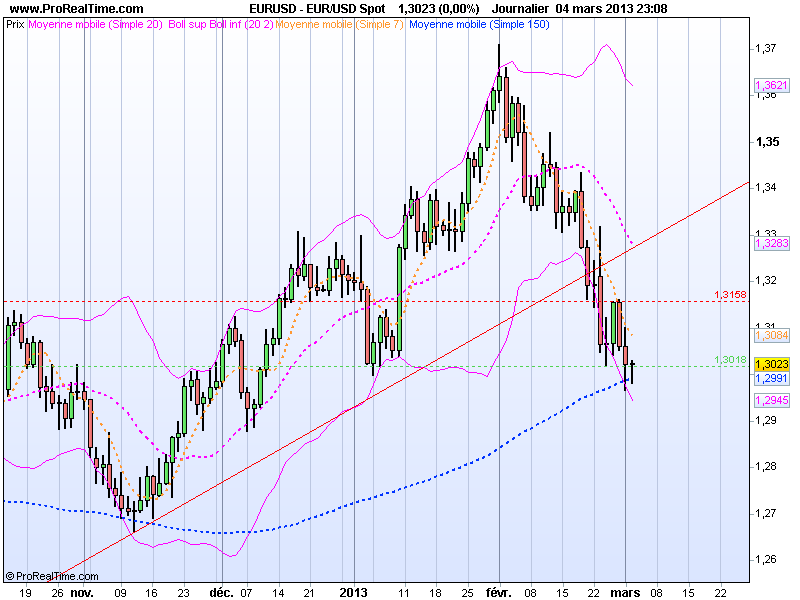This screenshot has width=800, height=600.
Task: Click the bold 1,35 price axis label
Action: point(767,141)
